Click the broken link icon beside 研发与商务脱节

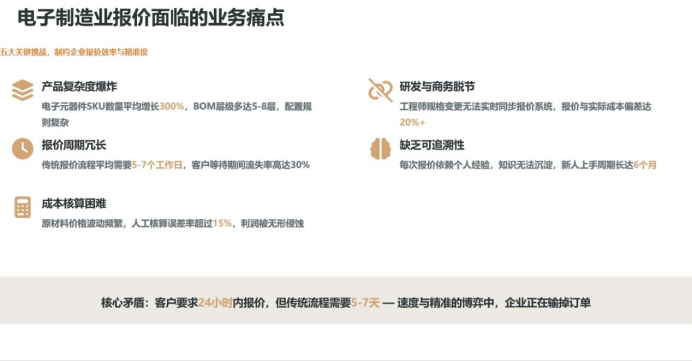(x=380, y=90)
